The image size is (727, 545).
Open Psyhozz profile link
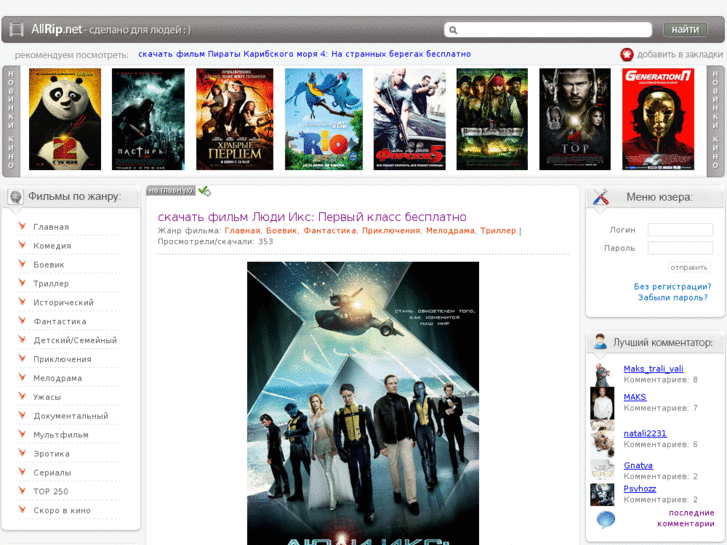coord(640,489)
